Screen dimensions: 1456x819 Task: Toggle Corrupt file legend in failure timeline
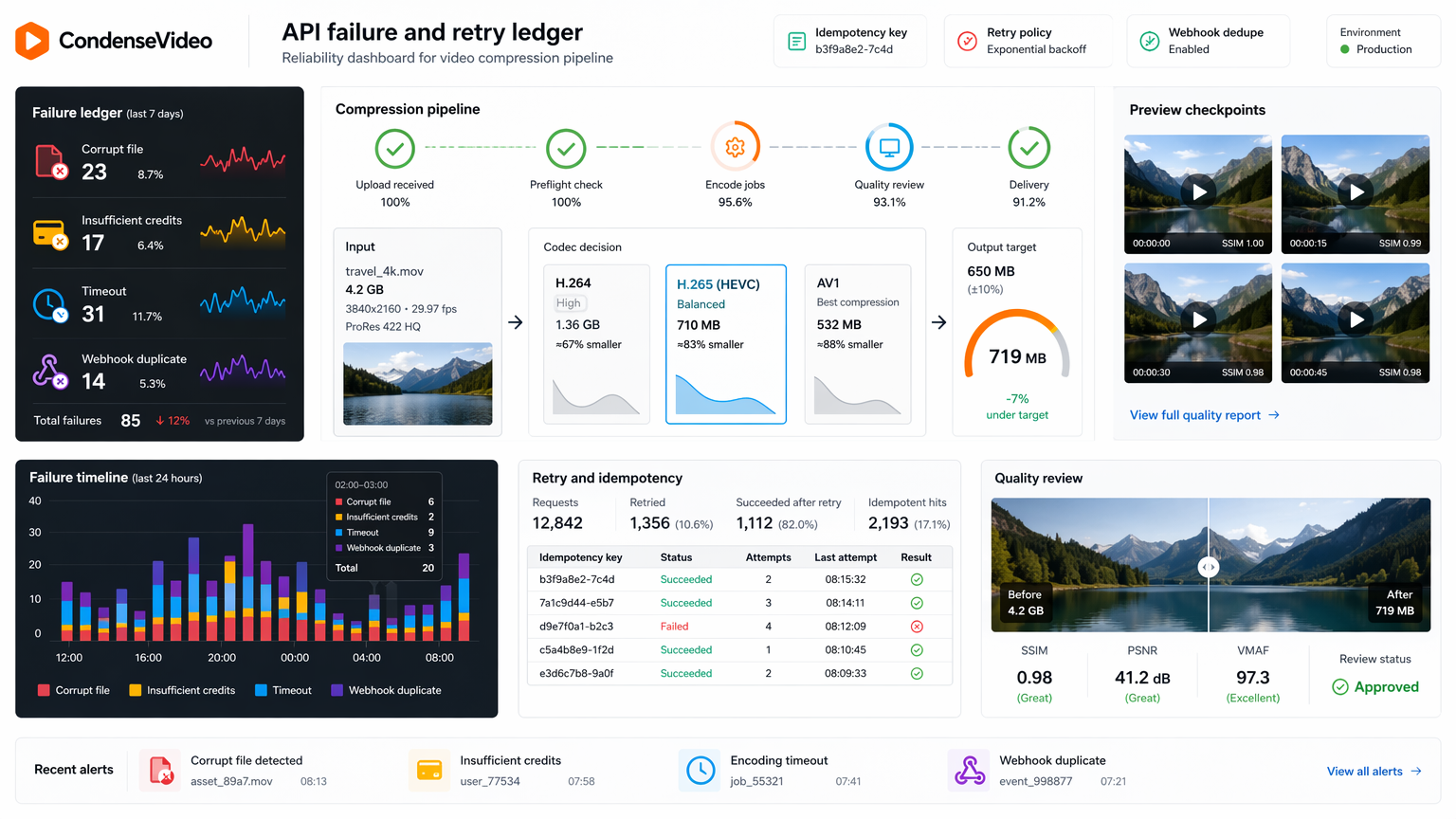73,690
